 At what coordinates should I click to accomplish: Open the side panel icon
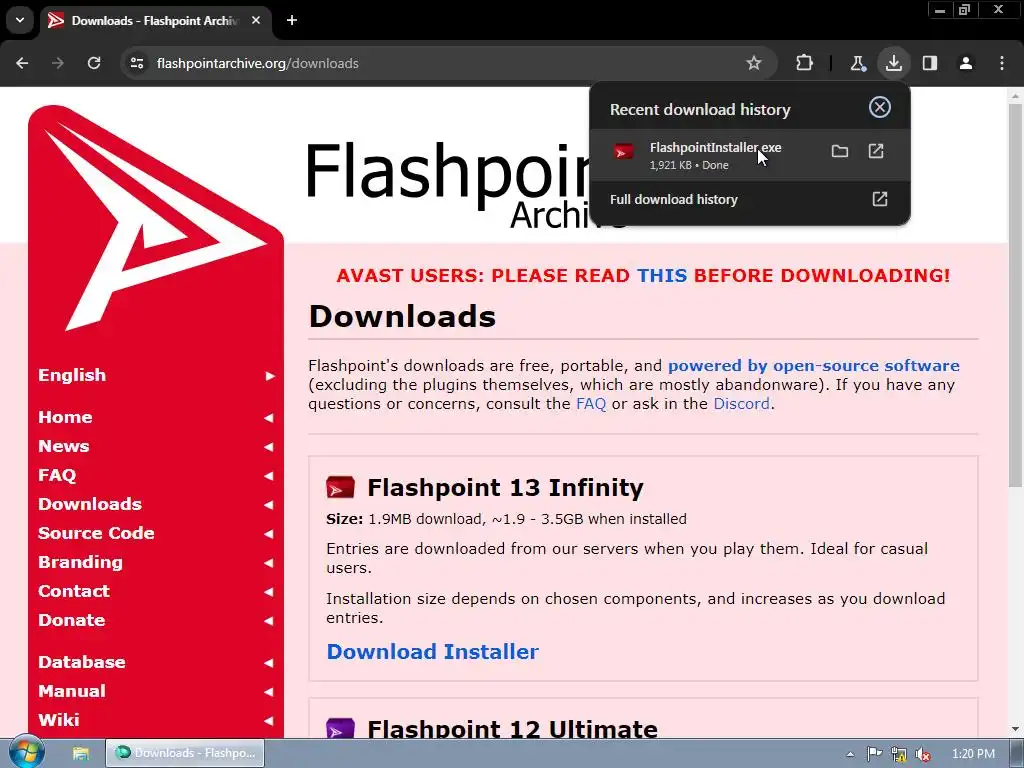pos(930,63)
